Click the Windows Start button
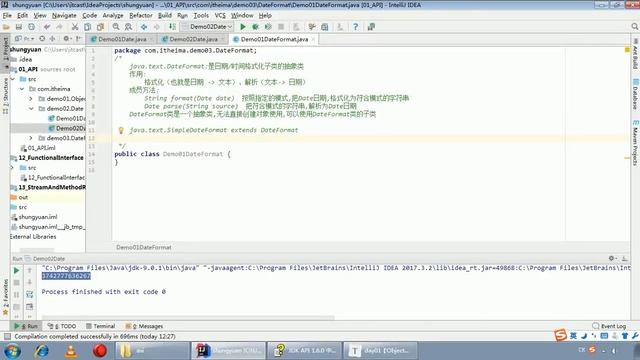 13,351
